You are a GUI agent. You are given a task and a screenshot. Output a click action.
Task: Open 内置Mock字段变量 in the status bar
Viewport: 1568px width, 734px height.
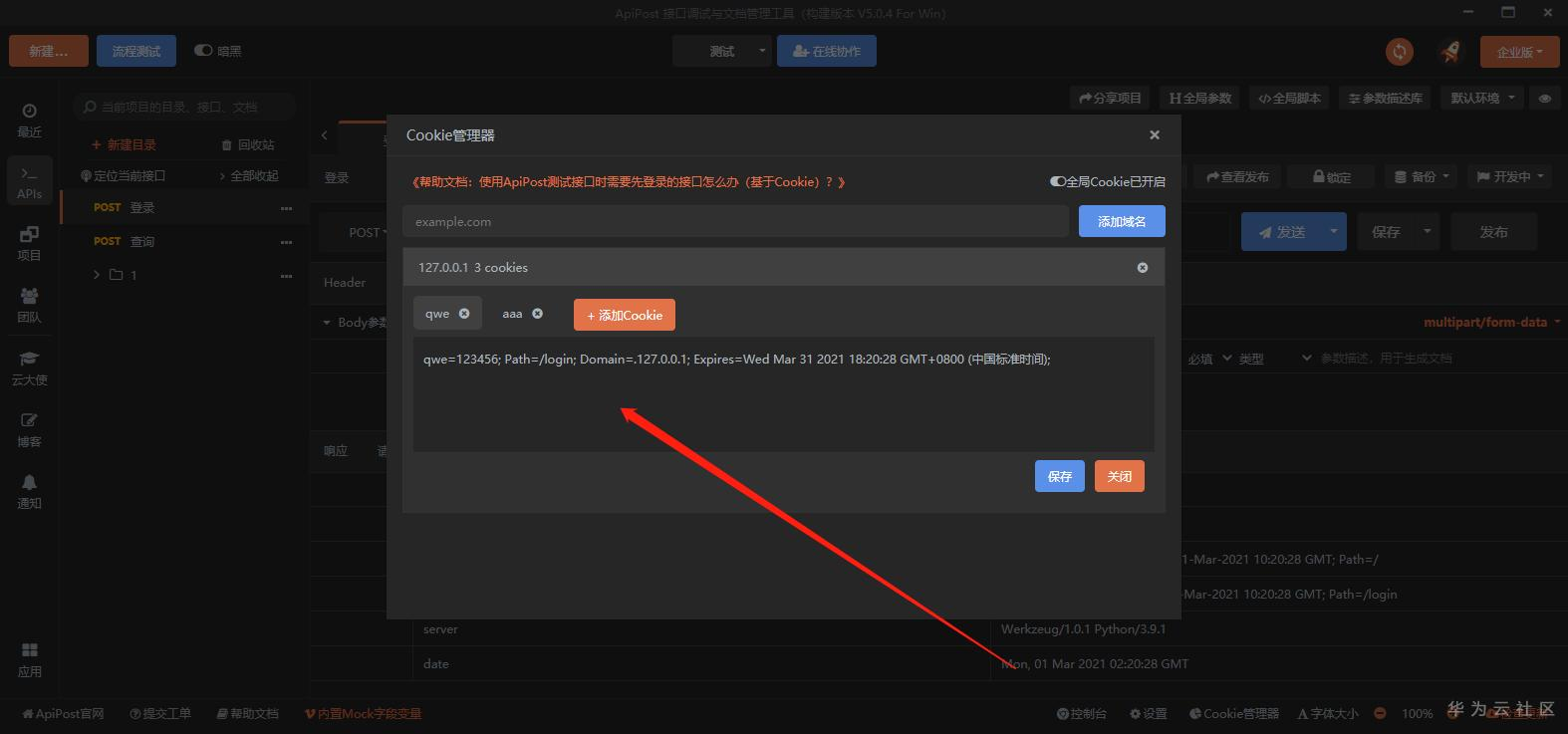click(x=364, y=713)
